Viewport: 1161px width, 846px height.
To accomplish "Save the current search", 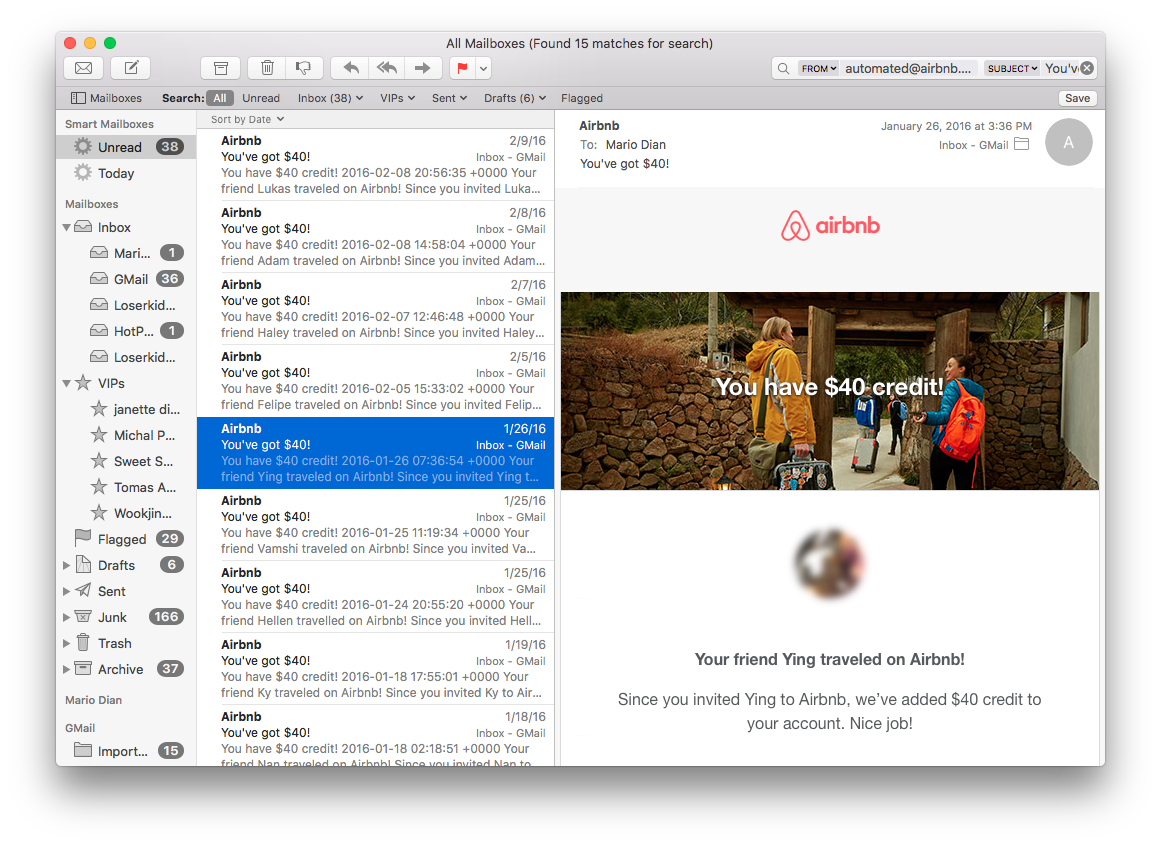I will tap(1077, 98).
